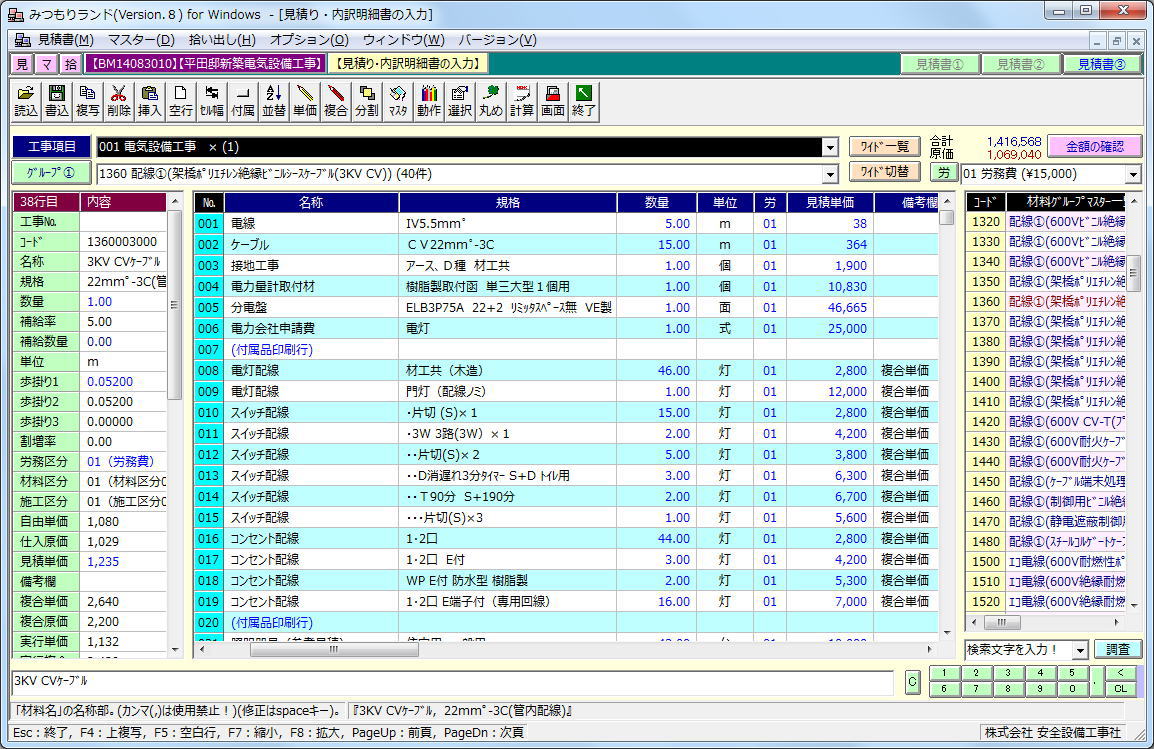Click the 終了 (exit) toolbar icon
The width and height of the screenshot is (1154, 749).
(583, 101)
